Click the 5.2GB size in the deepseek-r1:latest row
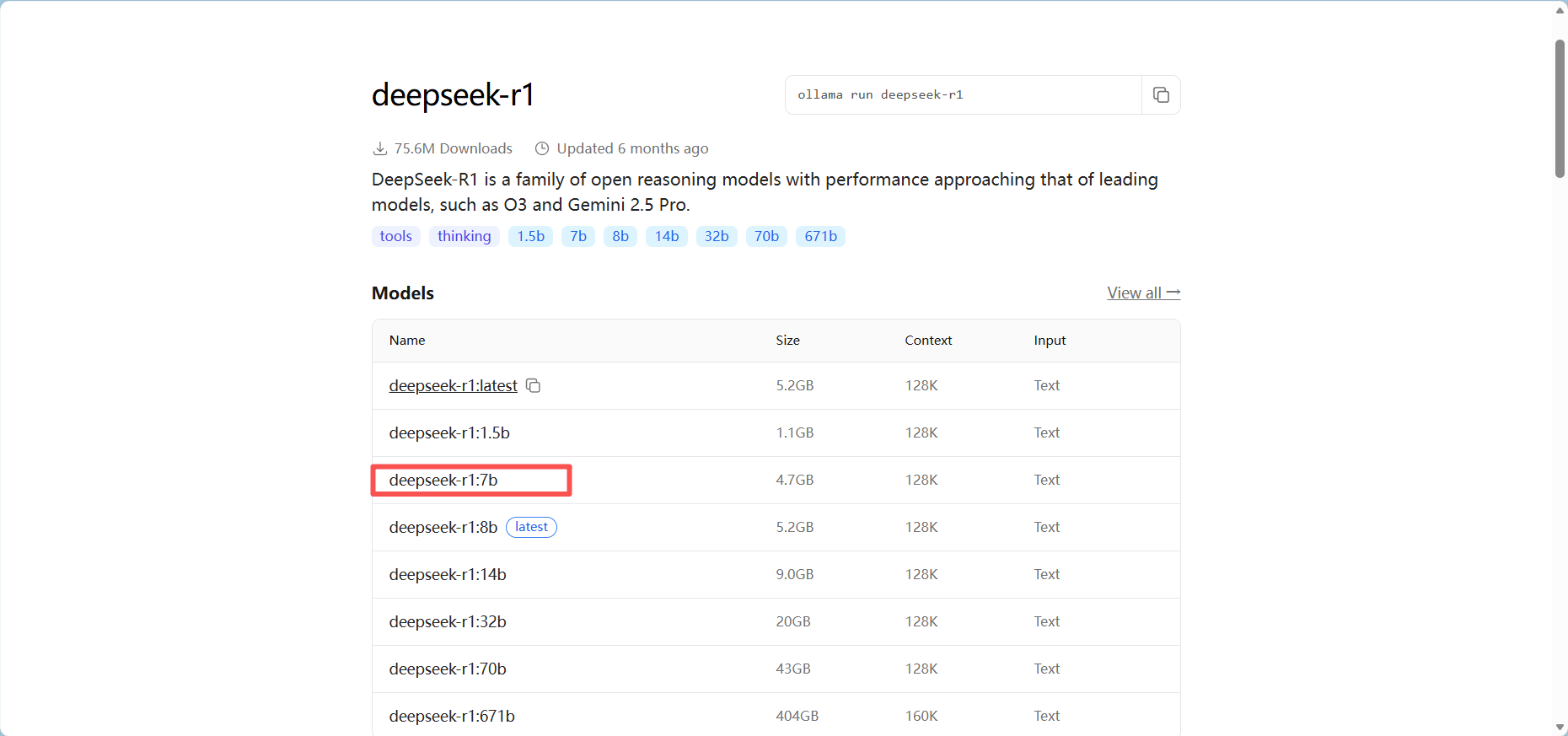The width and height of the screenshot is (1568, 736). tap(795, 385)
